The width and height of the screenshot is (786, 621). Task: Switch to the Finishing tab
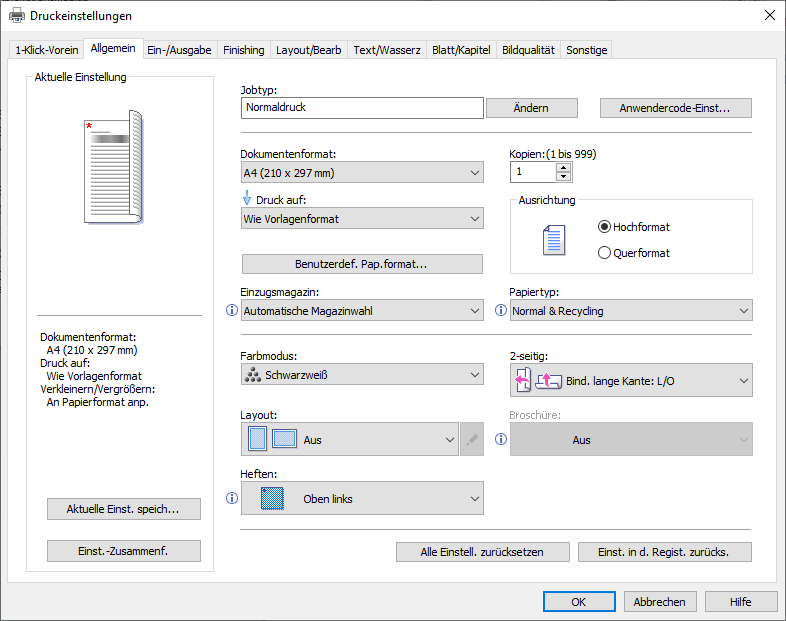(x=244, y=50)
